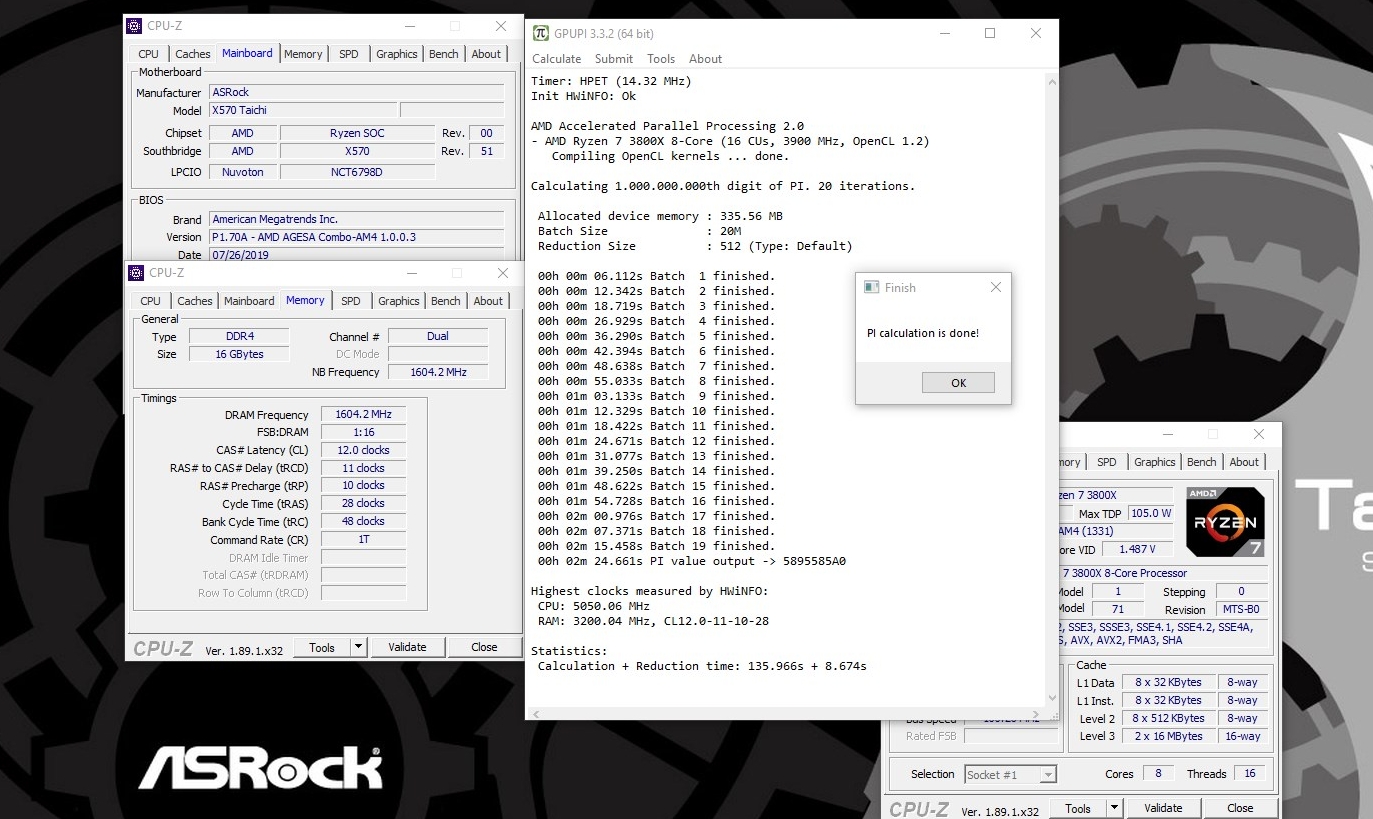The image size is (1373, 819).
Task: Select Bench tab in CPU window
Action: (x=1202, y=462)
